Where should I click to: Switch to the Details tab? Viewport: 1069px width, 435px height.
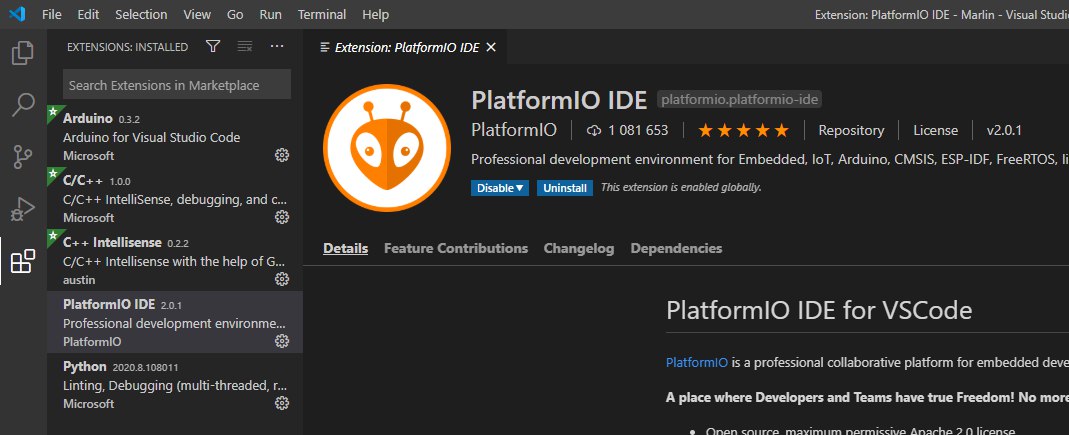[346, 248]
